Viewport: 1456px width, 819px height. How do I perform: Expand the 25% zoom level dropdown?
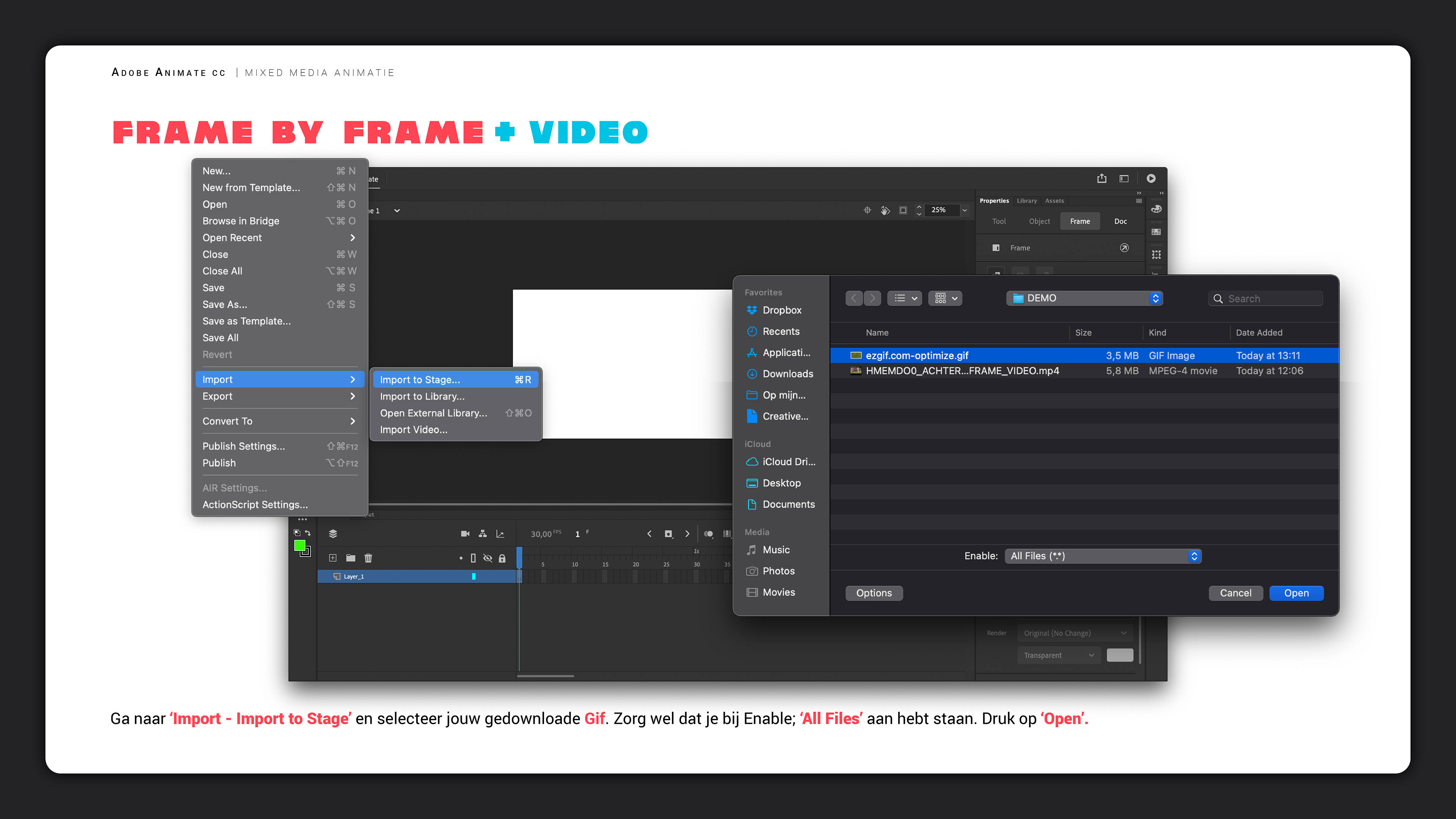click(964, 210)
